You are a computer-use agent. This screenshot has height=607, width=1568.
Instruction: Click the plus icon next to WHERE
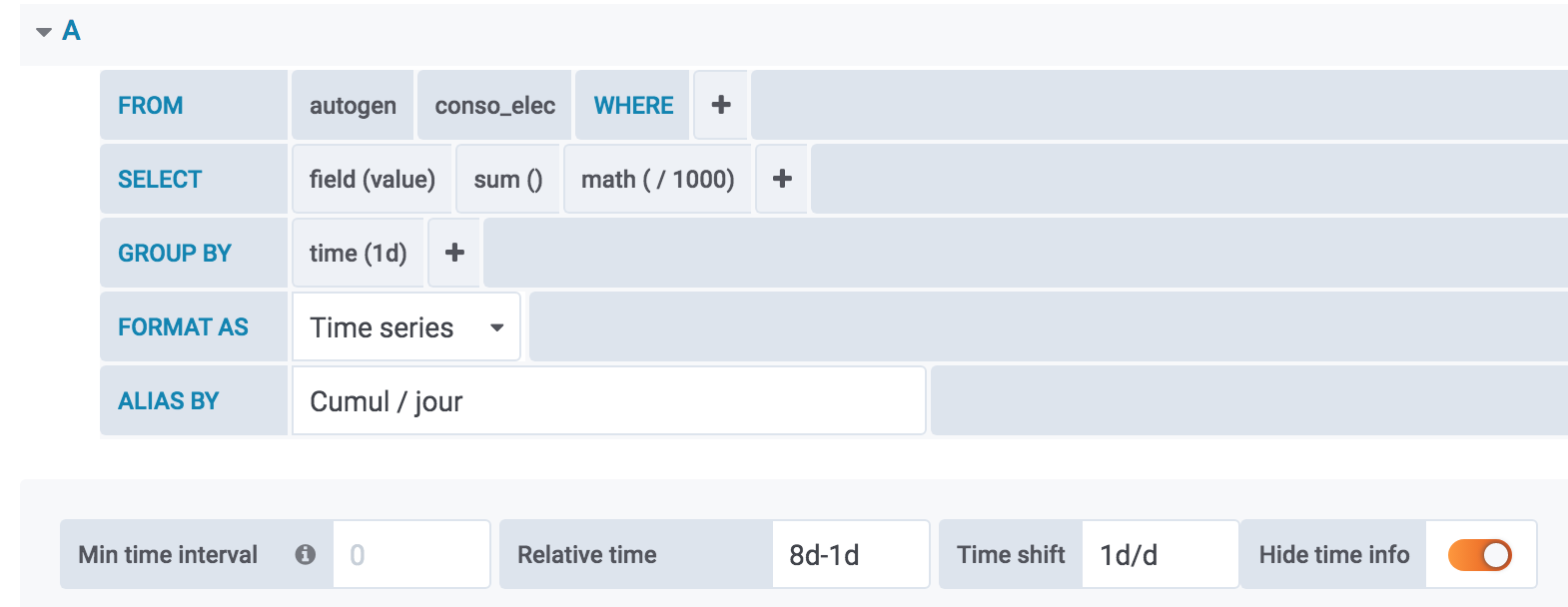(x=721, y=105)
